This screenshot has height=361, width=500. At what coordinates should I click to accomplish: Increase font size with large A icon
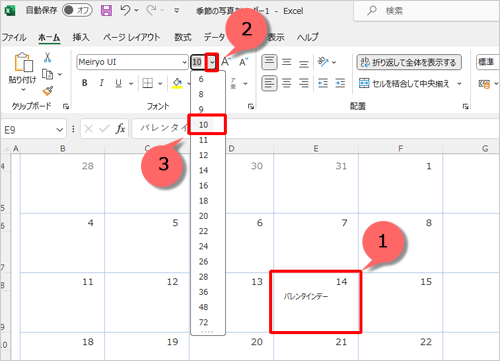click(x=226, y=62)
